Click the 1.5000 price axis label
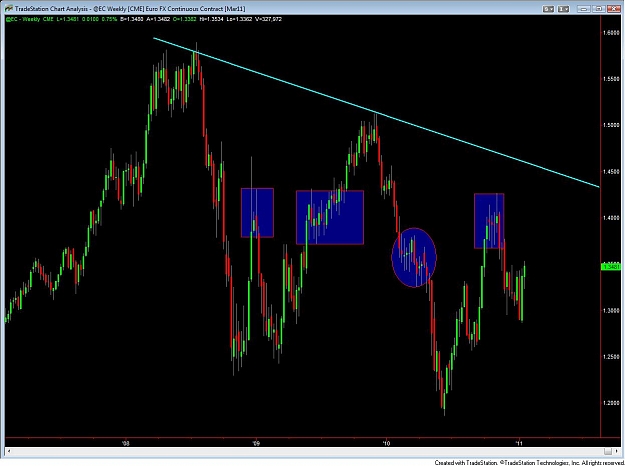 click(612, 125)
